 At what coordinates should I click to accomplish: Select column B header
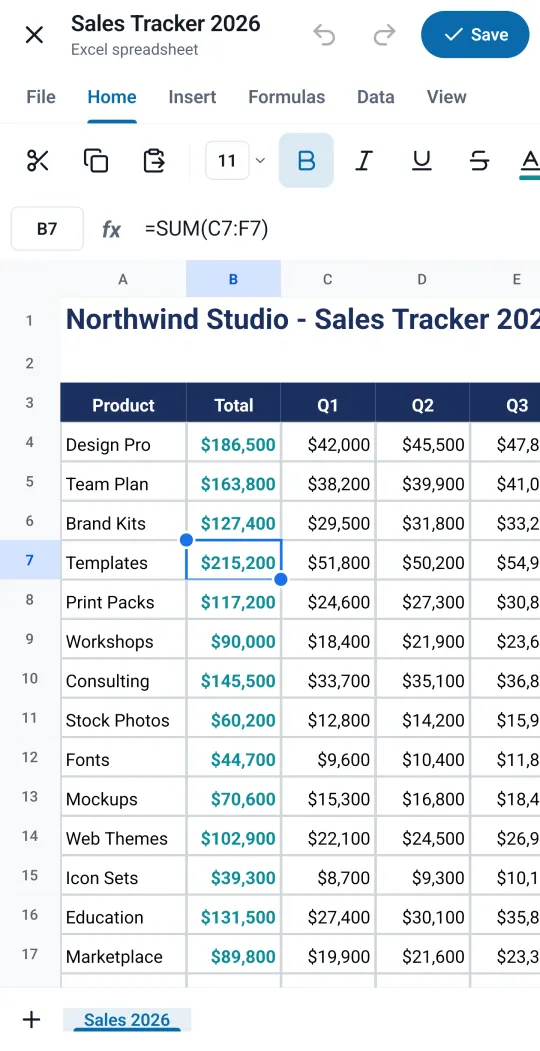point(233,279)
